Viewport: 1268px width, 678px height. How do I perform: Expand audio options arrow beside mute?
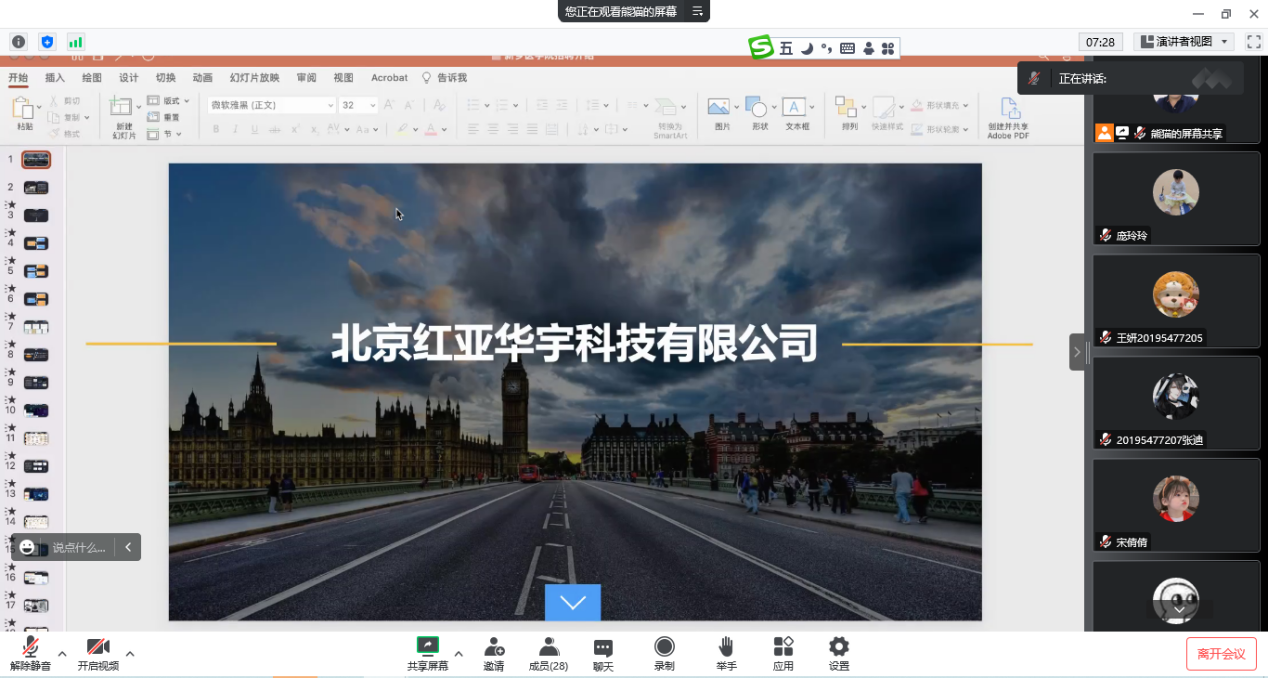(62, 654)
